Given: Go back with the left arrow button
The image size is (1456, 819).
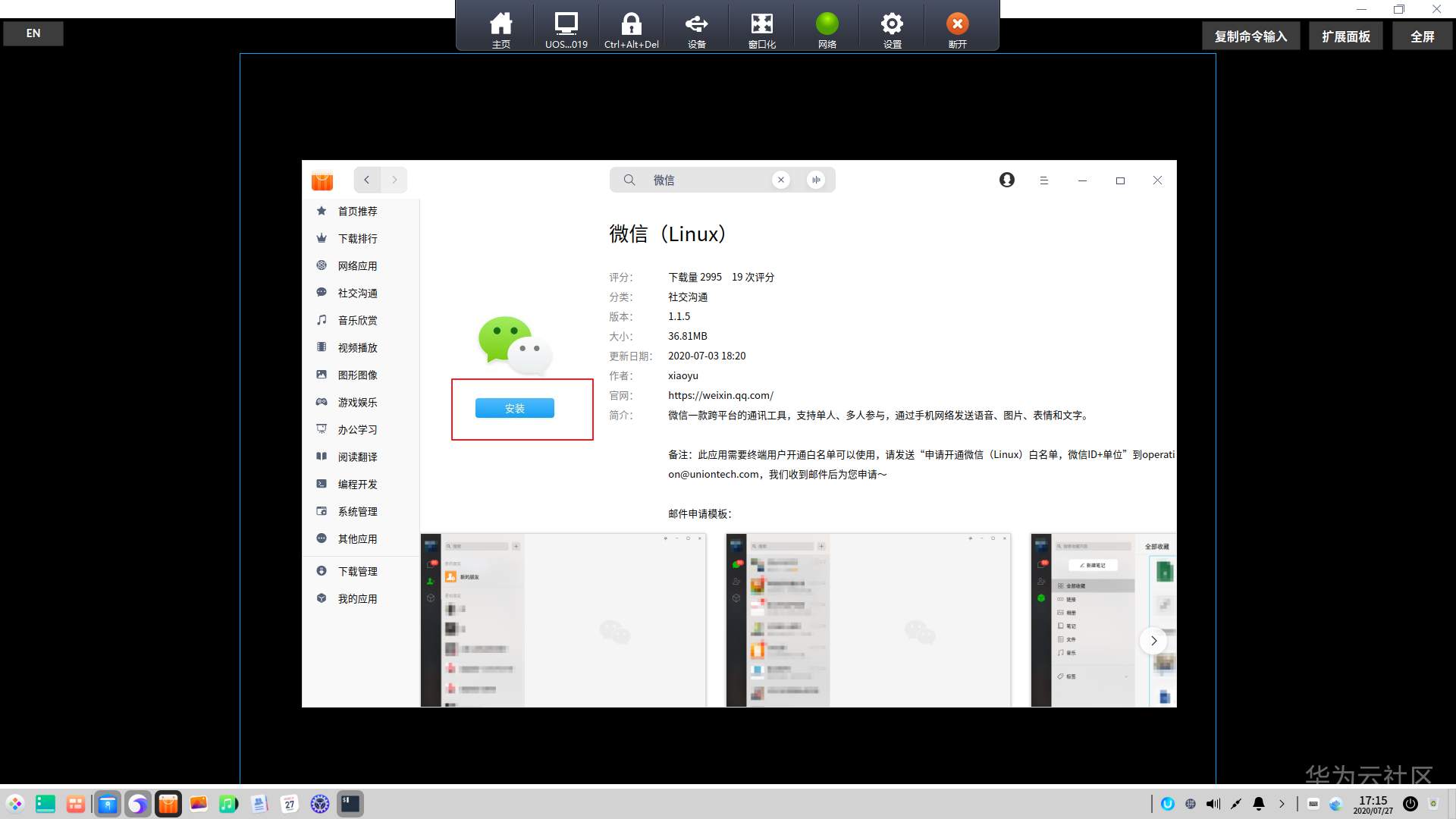Looking at the screenshot, I should coord(367,180).
